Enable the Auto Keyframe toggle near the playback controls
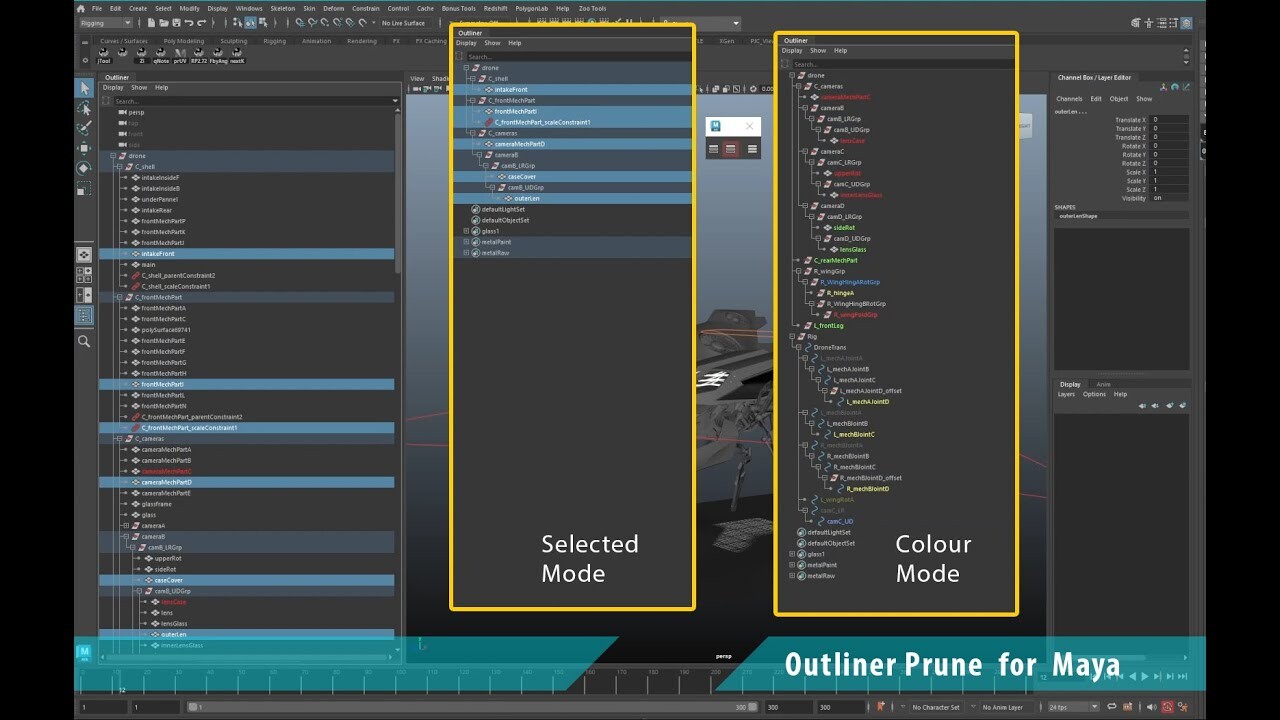 [1167, 707]
